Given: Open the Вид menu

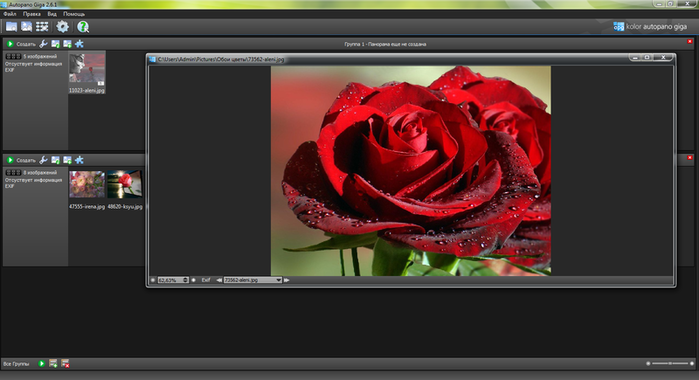Looking at the screenshot, I should pyautogui.click(x=52, y=14).
